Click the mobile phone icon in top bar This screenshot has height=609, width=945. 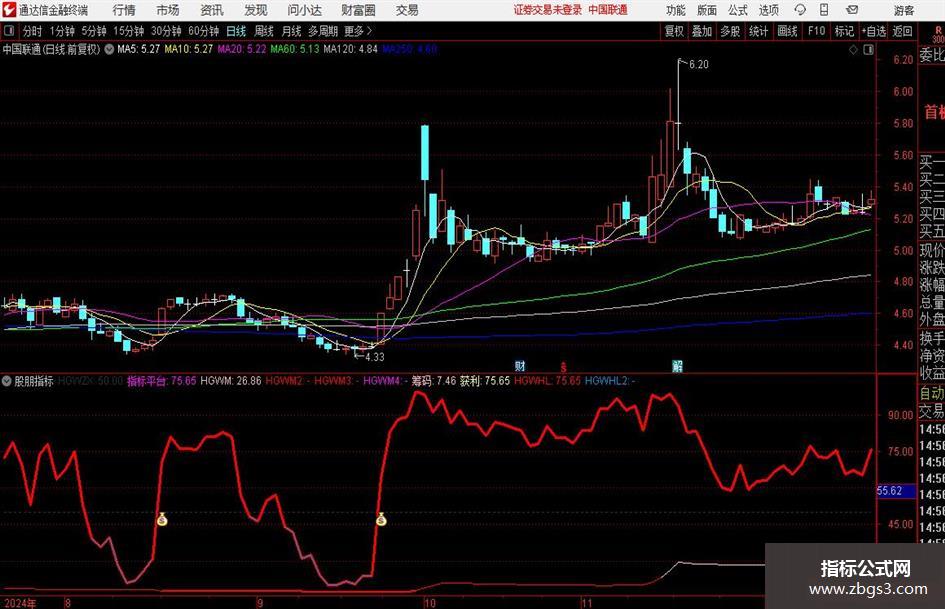[x=824, y=10]
